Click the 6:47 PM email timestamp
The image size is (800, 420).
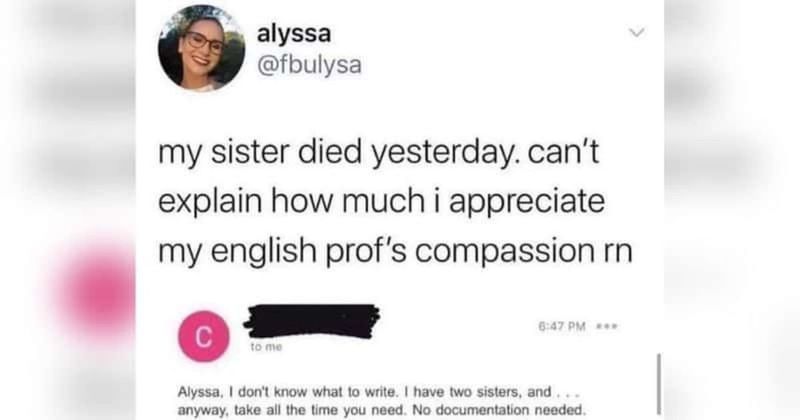[x=562, y=326]
